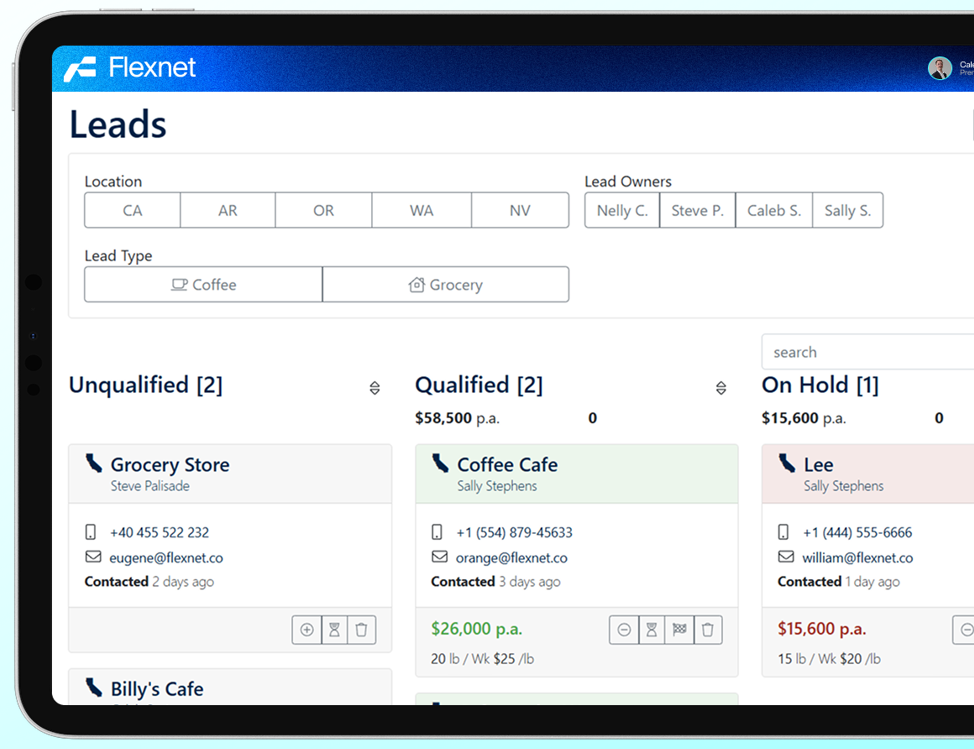Click eugene@flexnet.co email address
The image size is (974, 749).
pyautogui.click(x=166, y=558)
